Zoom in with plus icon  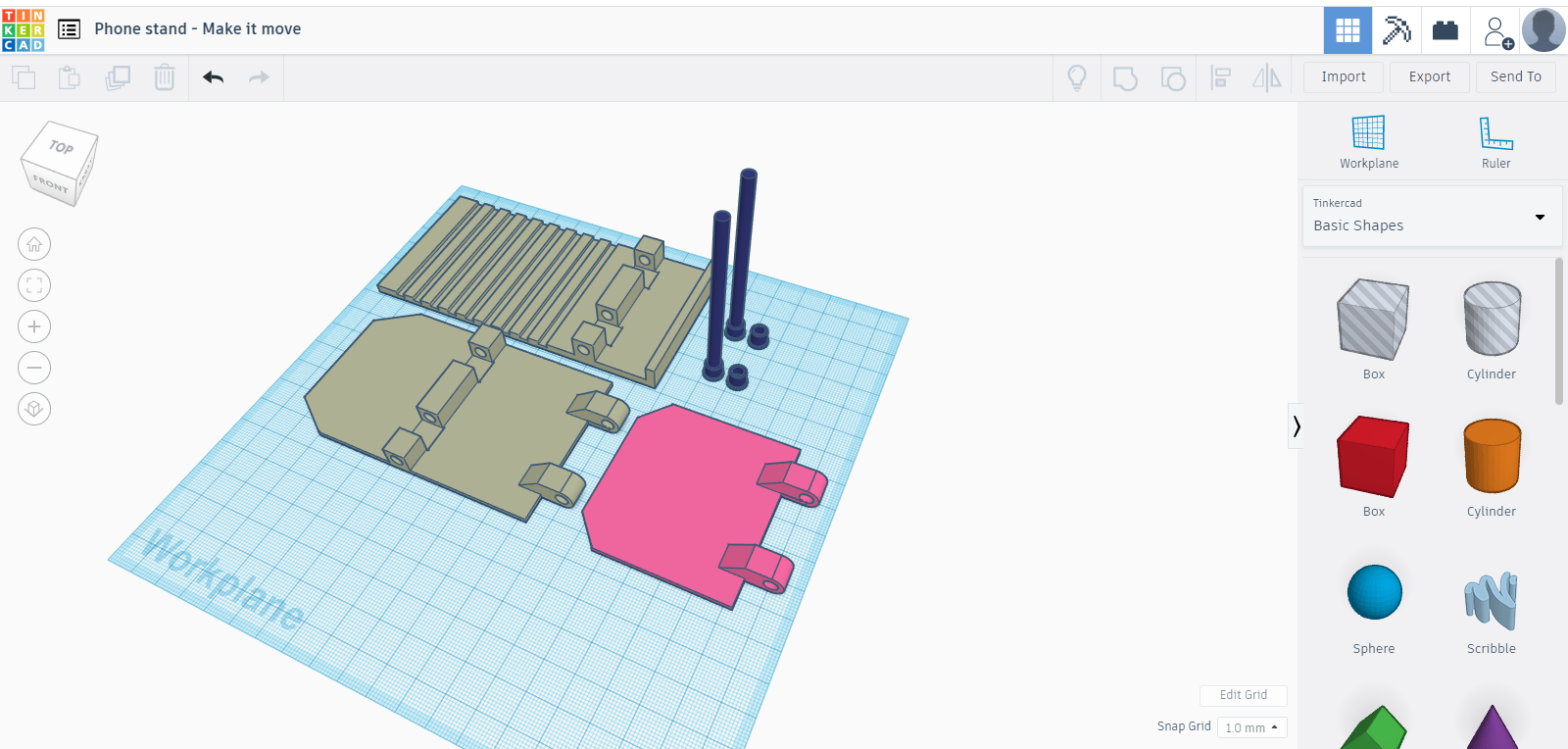point(34,326)
